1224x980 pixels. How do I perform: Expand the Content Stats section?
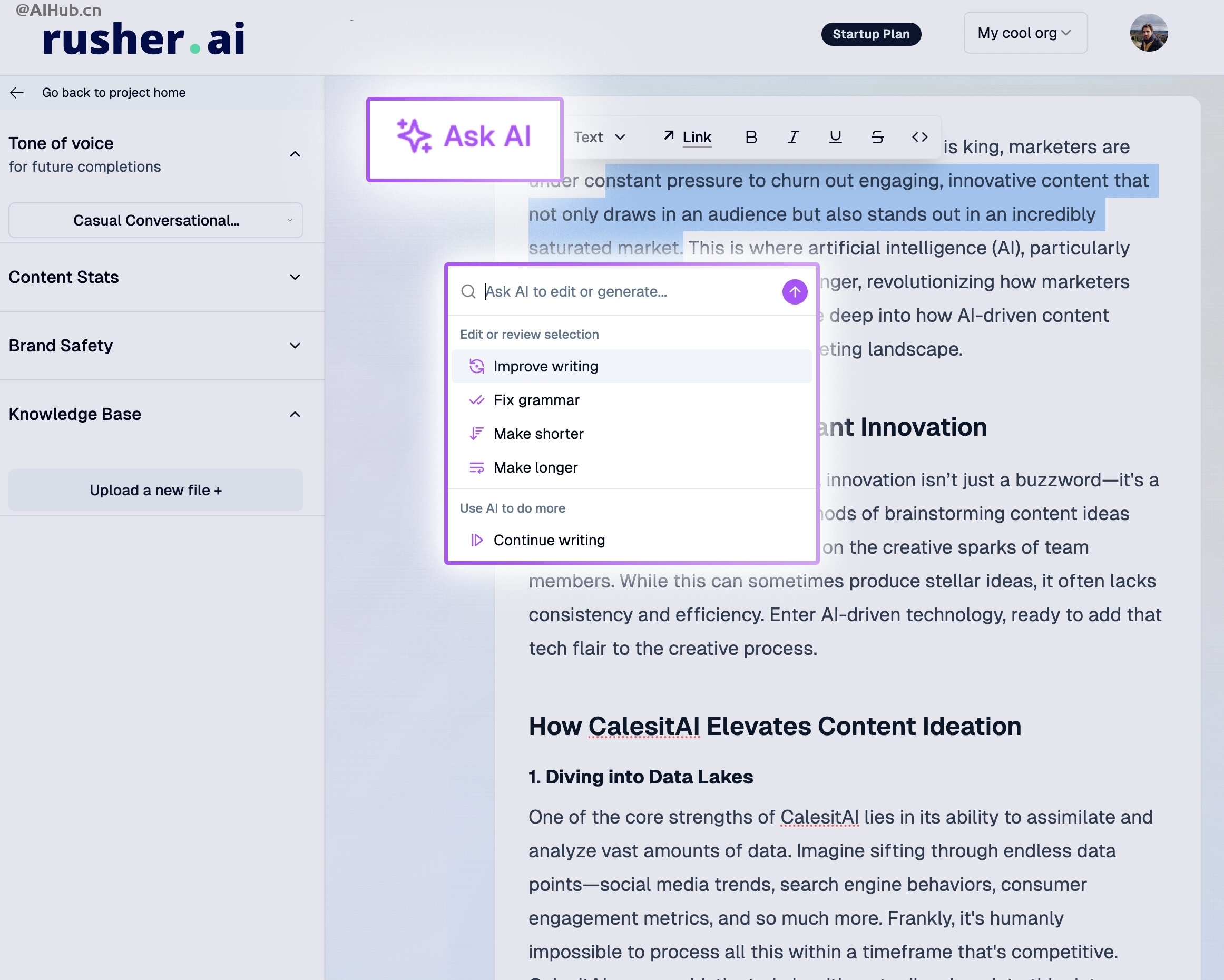tap(295, 277)
